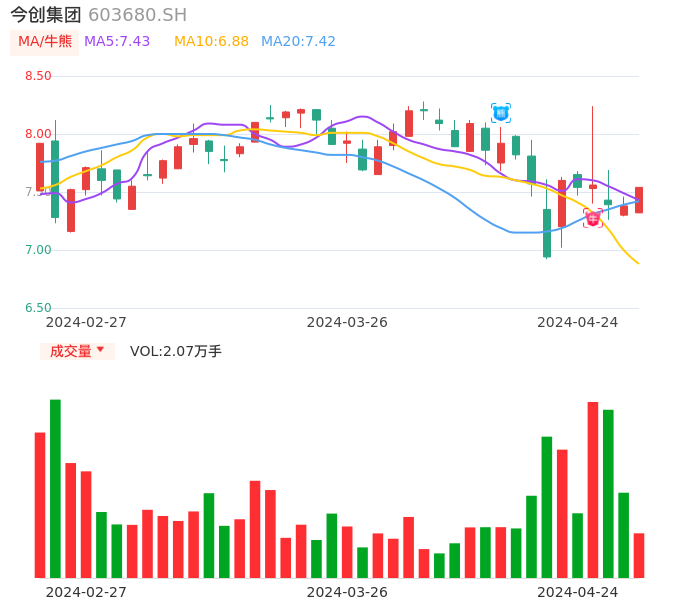This screenshot has height=606, width=686.
Task: Click the red bull signal marker icon
Action: click(x=593, y=218)
